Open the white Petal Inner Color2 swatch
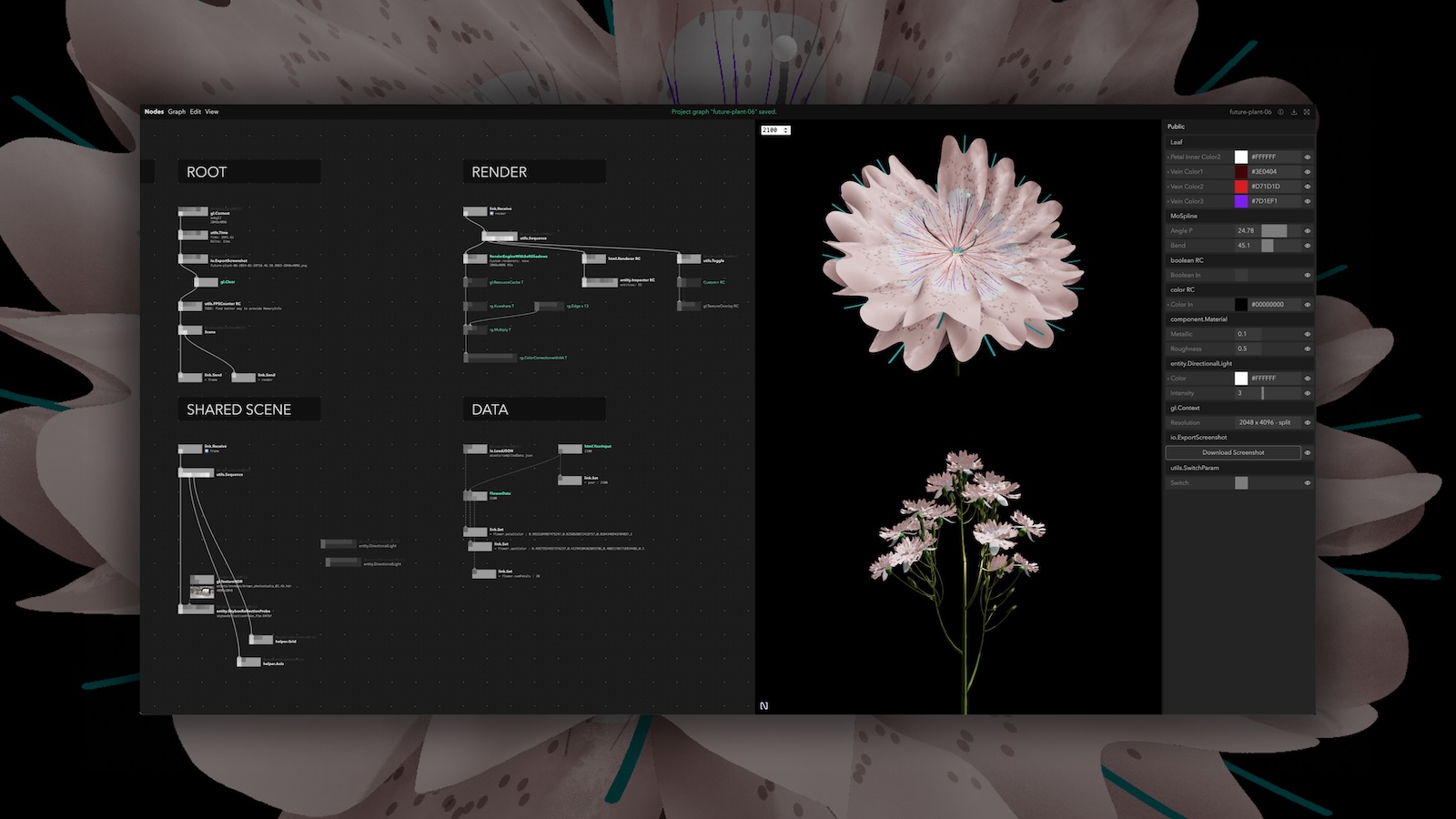 coord(1241,157)
